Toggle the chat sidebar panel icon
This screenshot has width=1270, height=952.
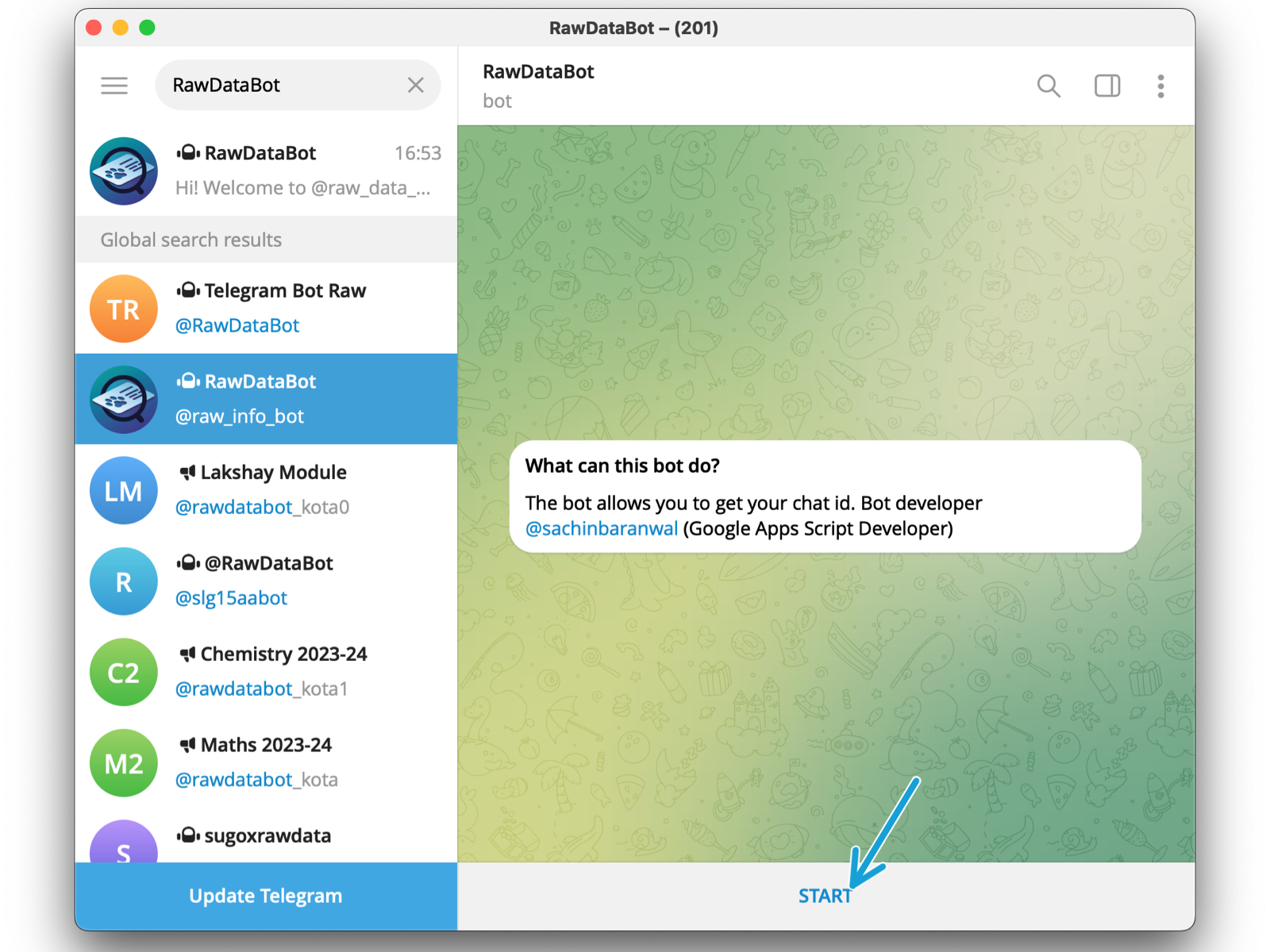(x=1106, y=86)
